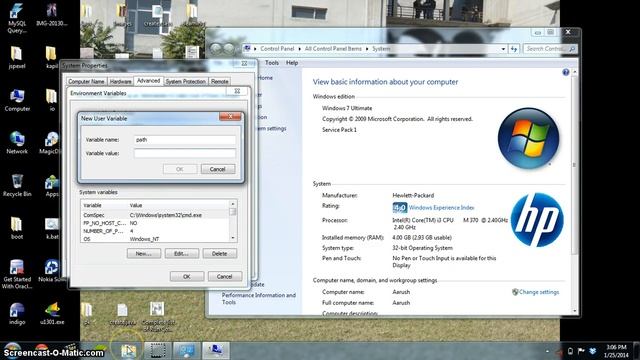Open the io folder on the desktop
The width and height of the screenshot is (640, 360).
click(51, 100)
